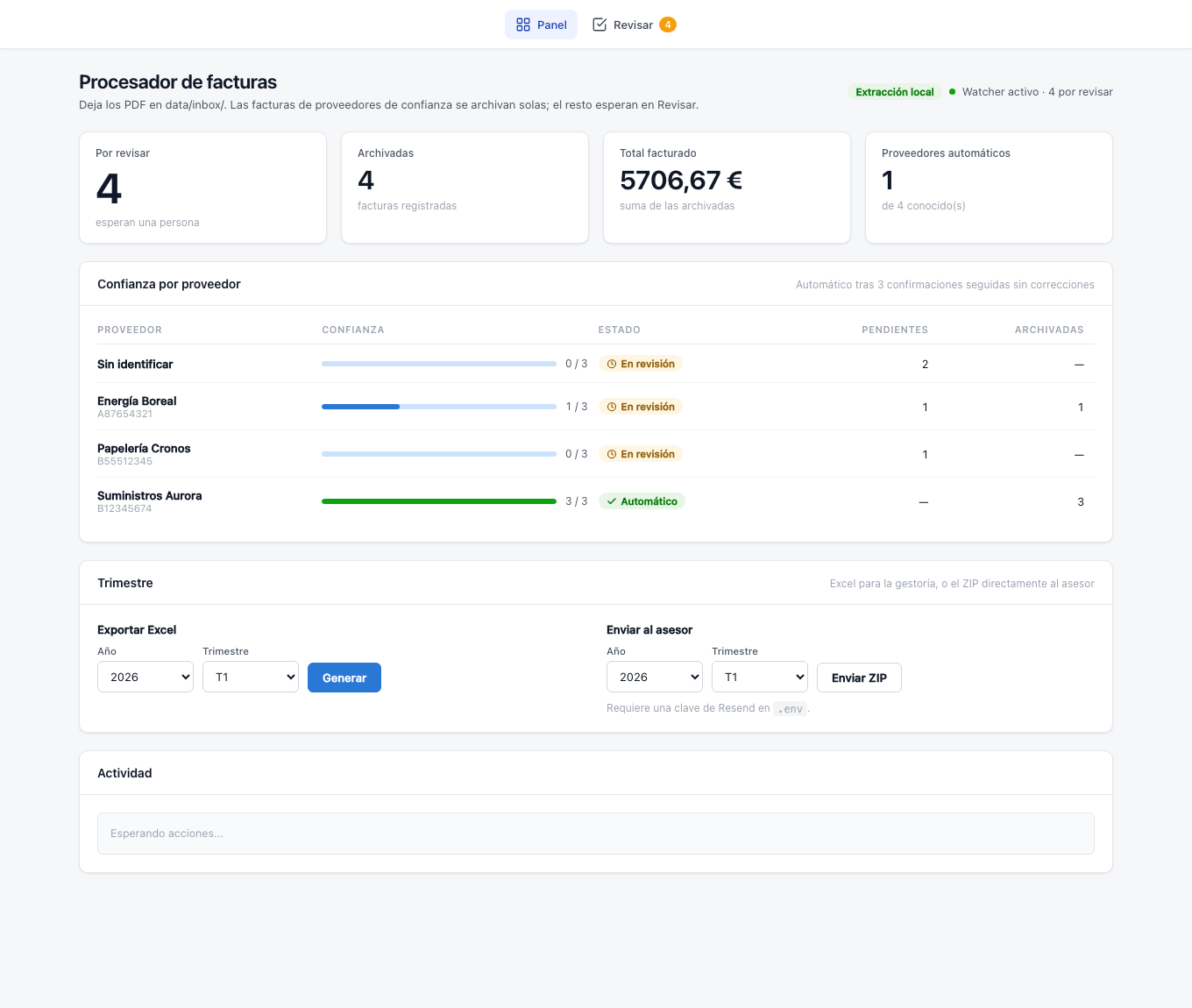This screenshot has height=1008, width=1192.
Task: Click the Proveedores automáticos summary card
Action: [x=989, y=188]
